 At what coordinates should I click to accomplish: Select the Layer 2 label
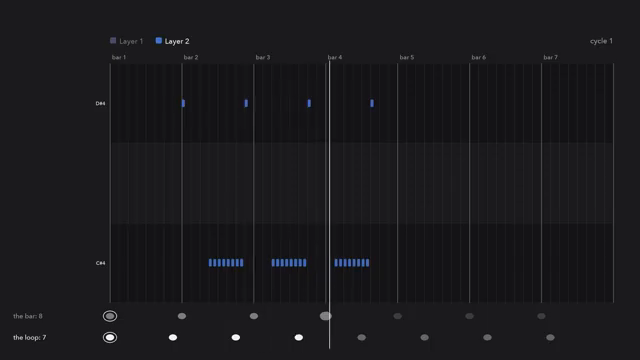point(177,41)
